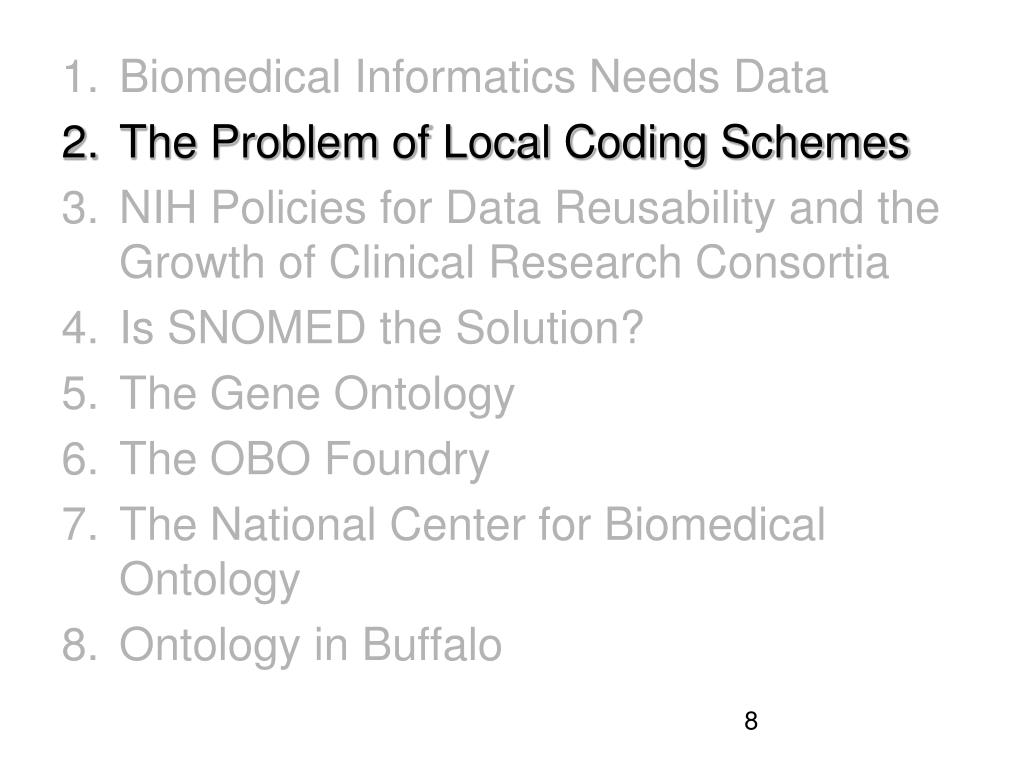
Task: Select 'The National Center for Biomedical' line
Action: click(x=472, y=524)
